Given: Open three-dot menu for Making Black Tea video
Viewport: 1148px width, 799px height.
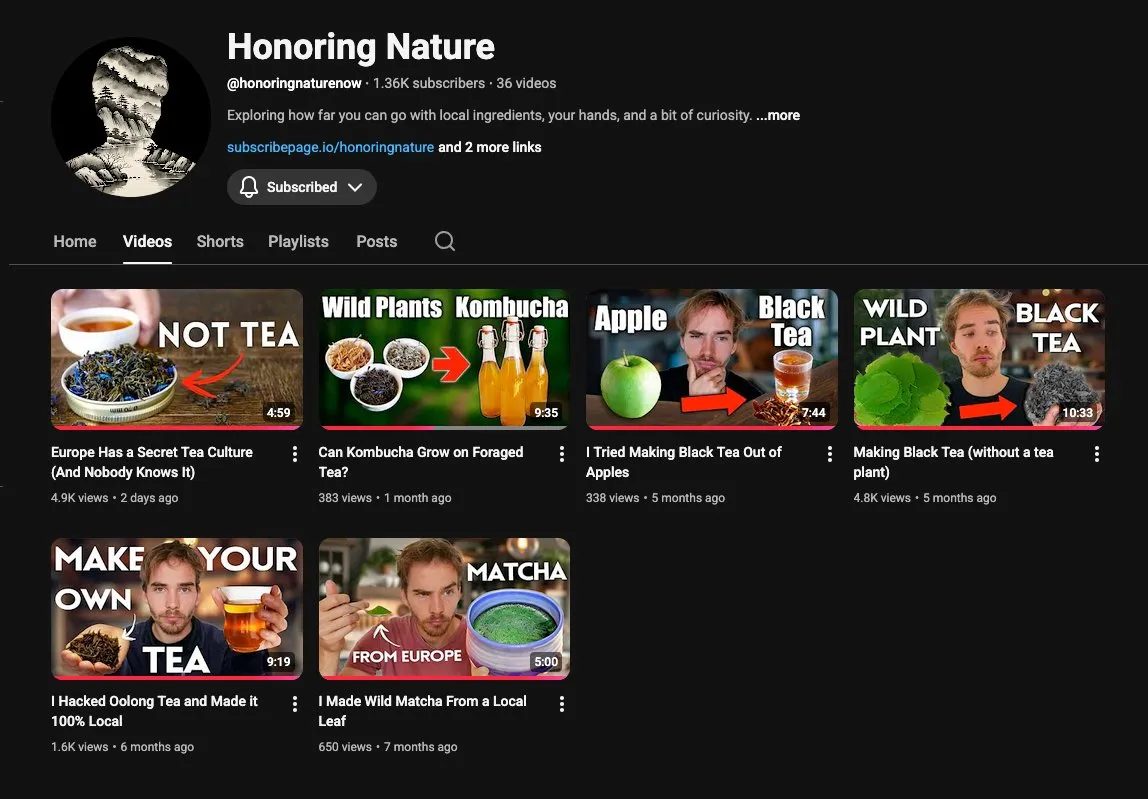Looking at the screenshot, I should [1097, 454].
